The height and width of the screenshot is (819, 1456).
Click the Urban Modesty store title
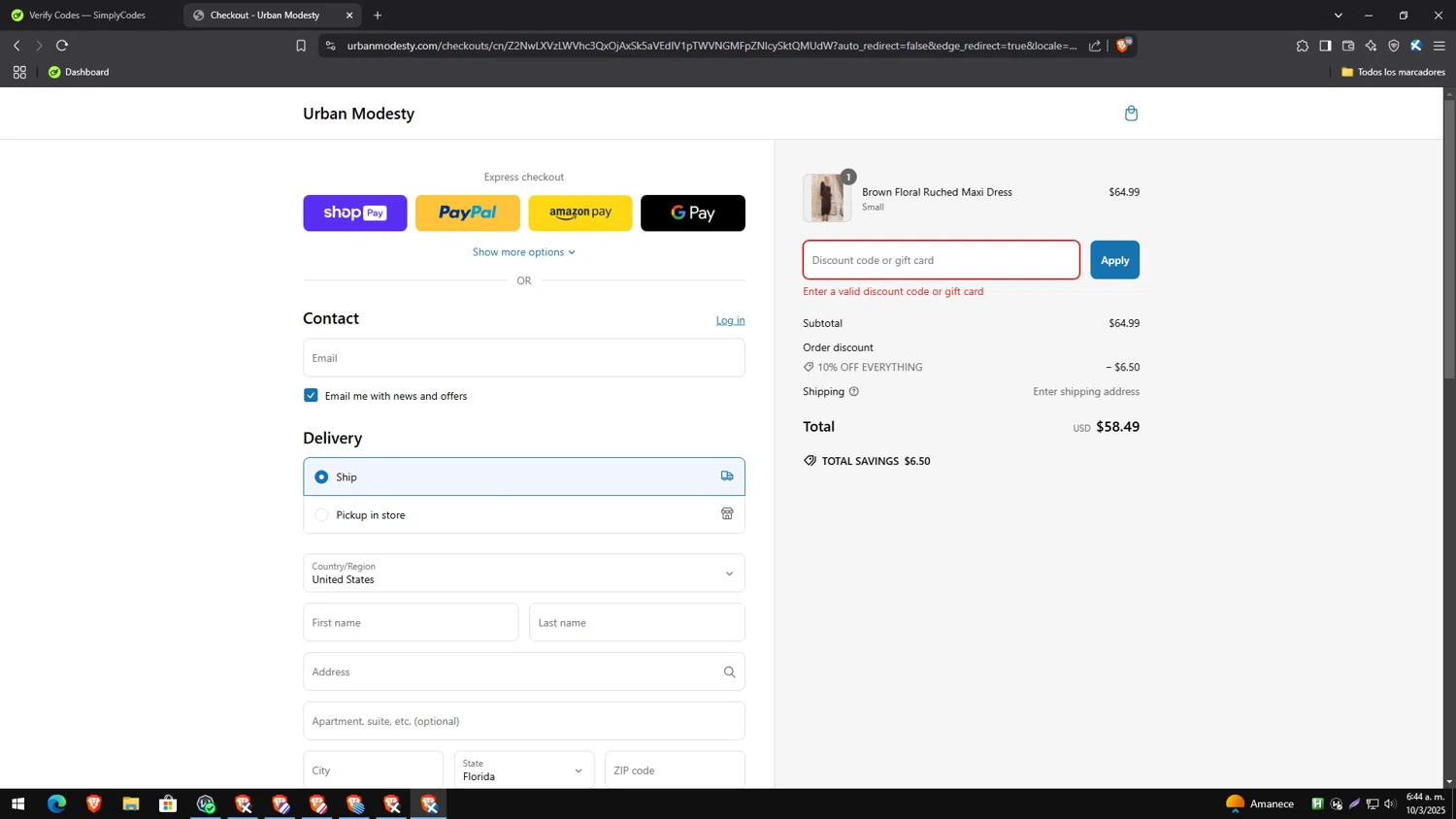point(358,114)
